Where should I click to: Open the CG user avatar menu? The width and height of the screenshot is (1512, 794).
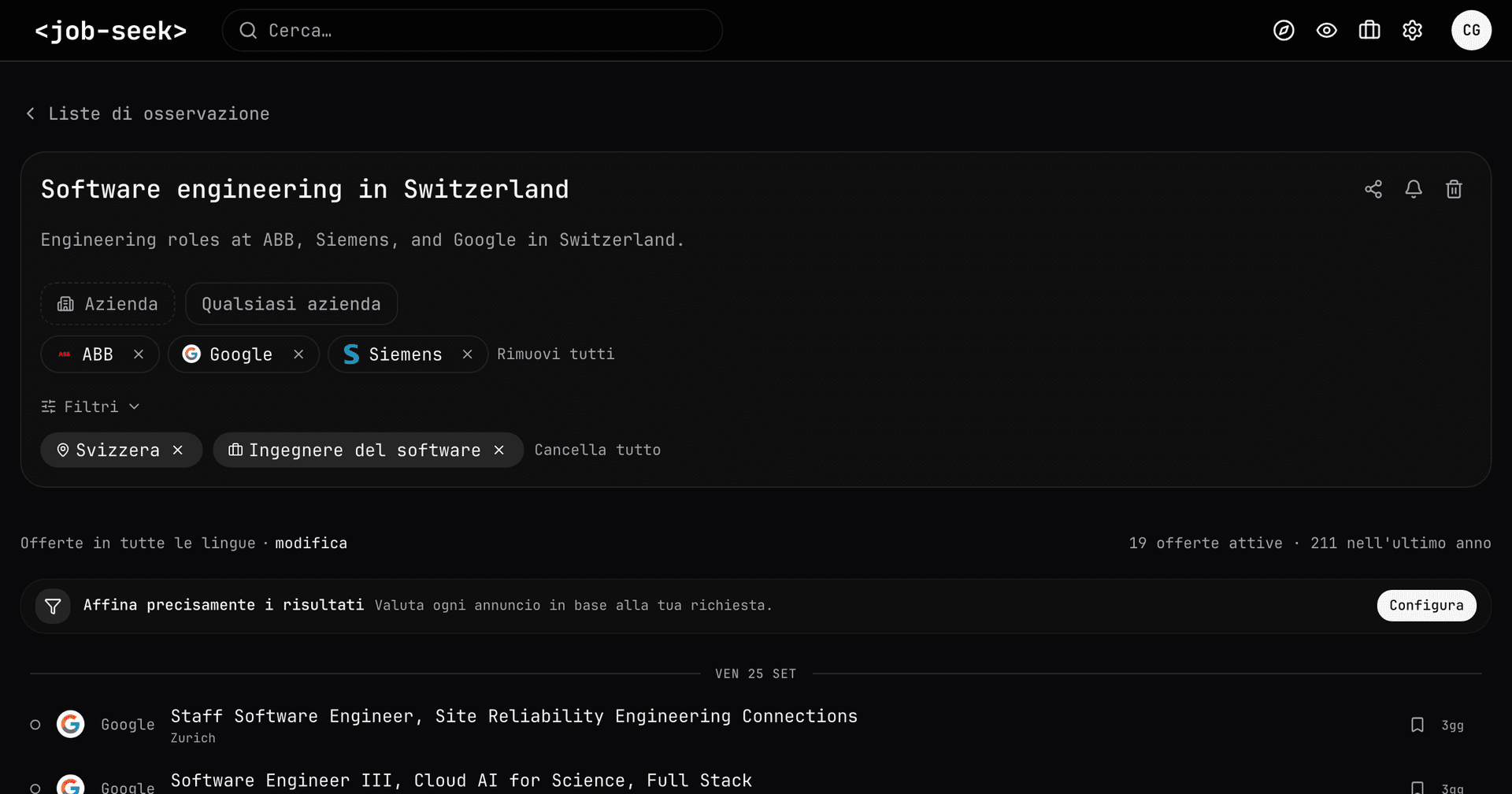(1471, 31)
